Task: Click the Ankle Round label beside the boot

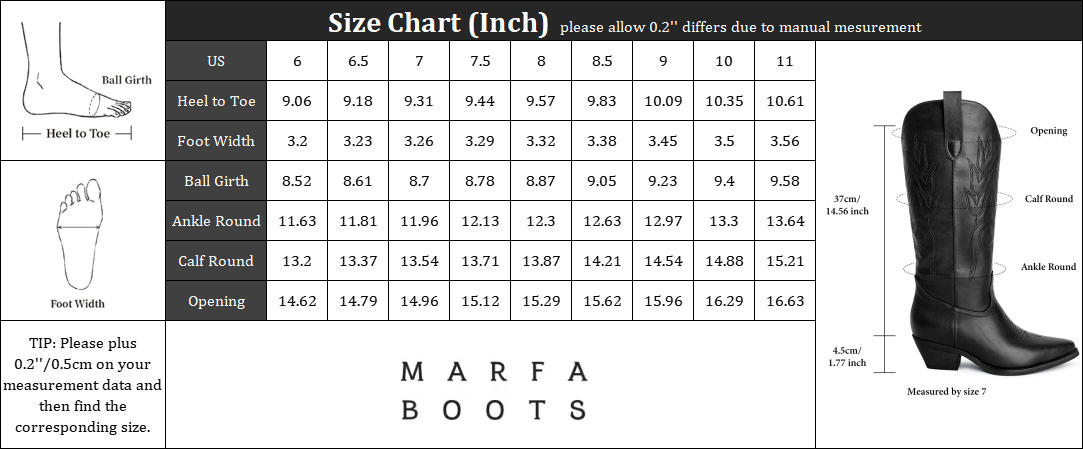Action: tap(1047, 267)
